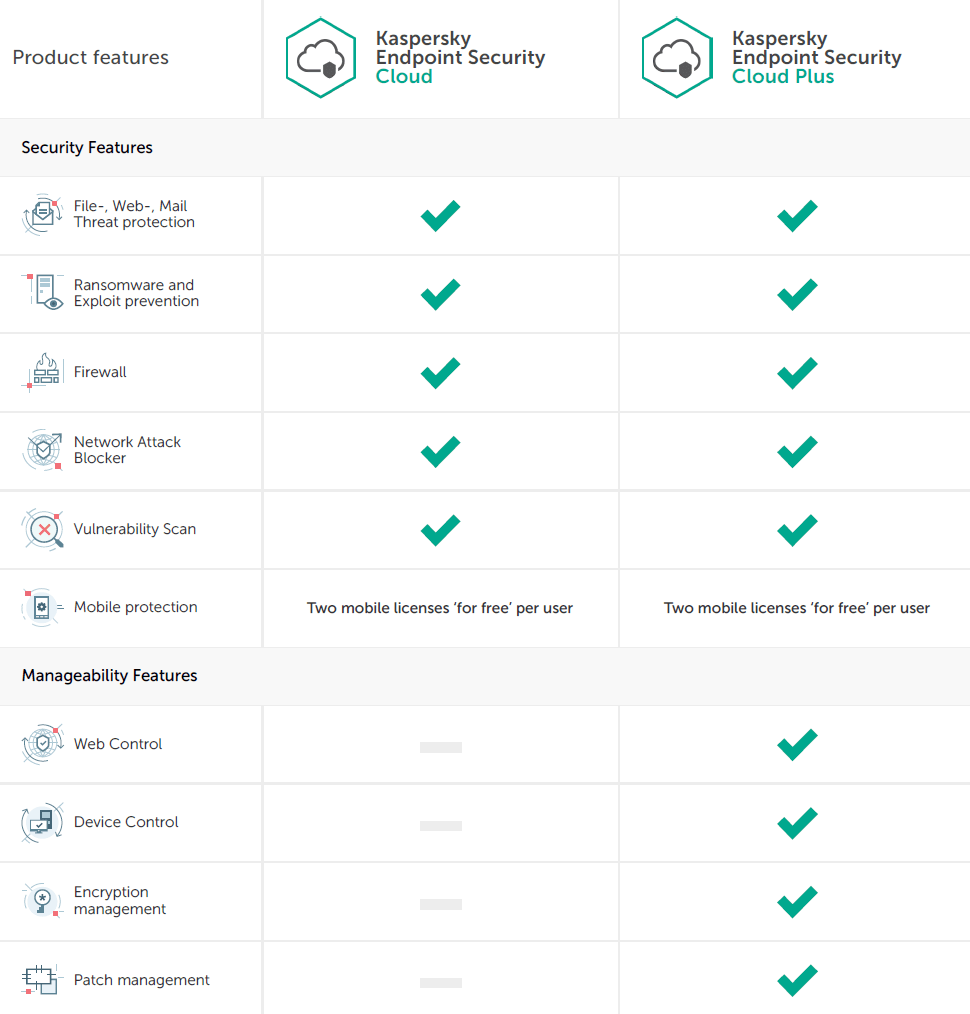Viewport: 970px width, 1014px height.
Task: Click the Ransomware and Exploit prevention icon
Action: tap(43, 292)
